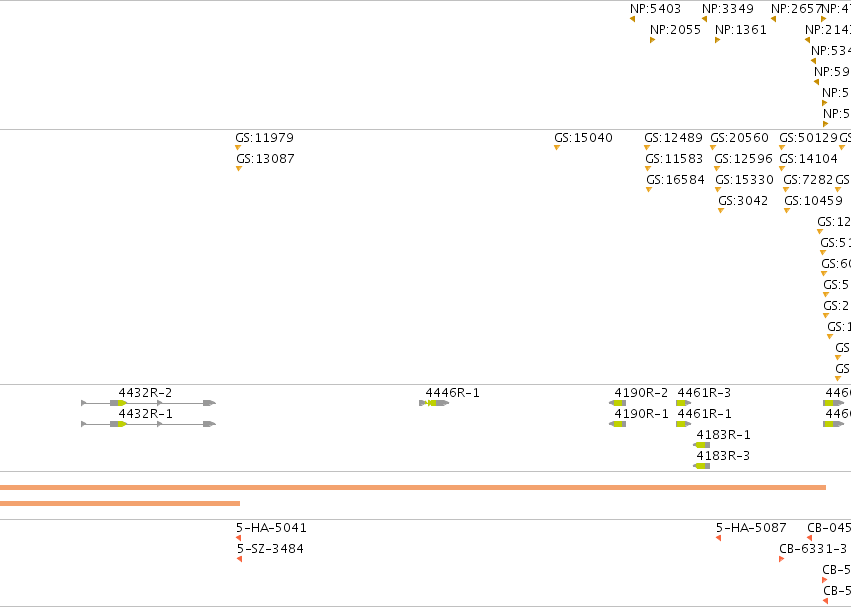Image resolution: width=851 pixels, height=607 pixels.
Task: Click the triangle marker below NP:5403
Action: click(x=633, y=19)
